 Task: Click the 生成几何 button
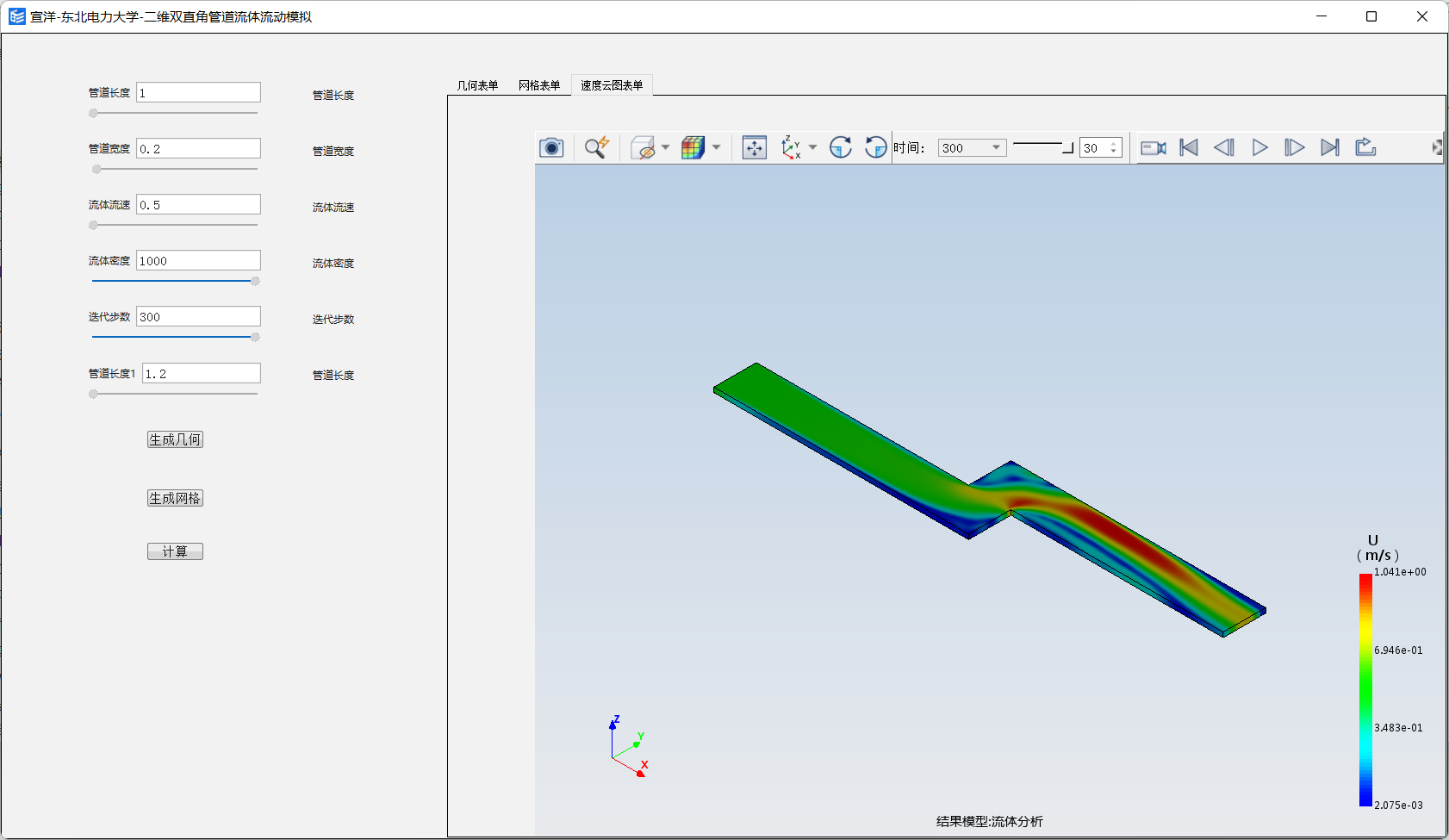(x=175, y=439)
